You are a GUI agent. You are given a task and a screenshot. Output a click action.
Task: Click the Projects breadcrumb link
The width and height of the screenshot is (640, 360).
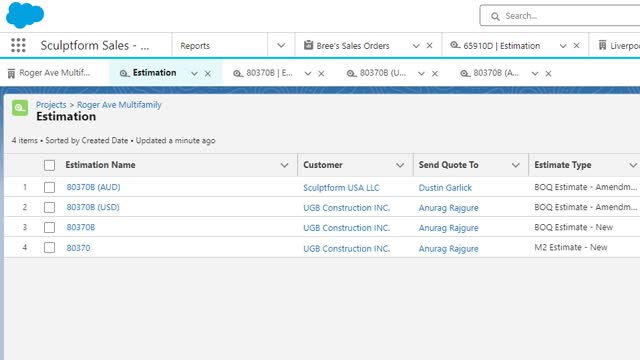[51, 104]
